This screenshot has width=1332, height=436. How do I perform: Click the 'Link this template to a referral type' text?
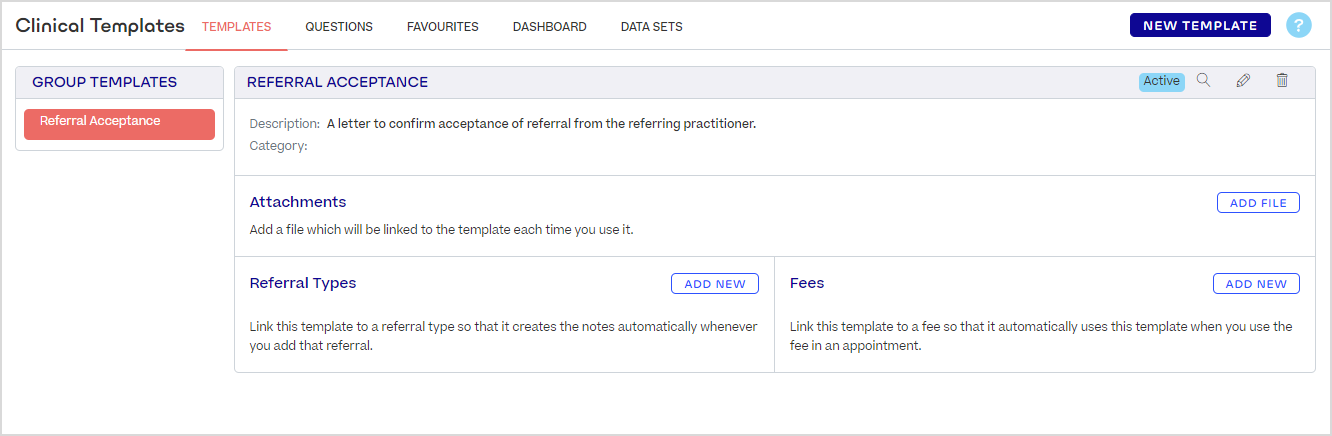[503, 336]
